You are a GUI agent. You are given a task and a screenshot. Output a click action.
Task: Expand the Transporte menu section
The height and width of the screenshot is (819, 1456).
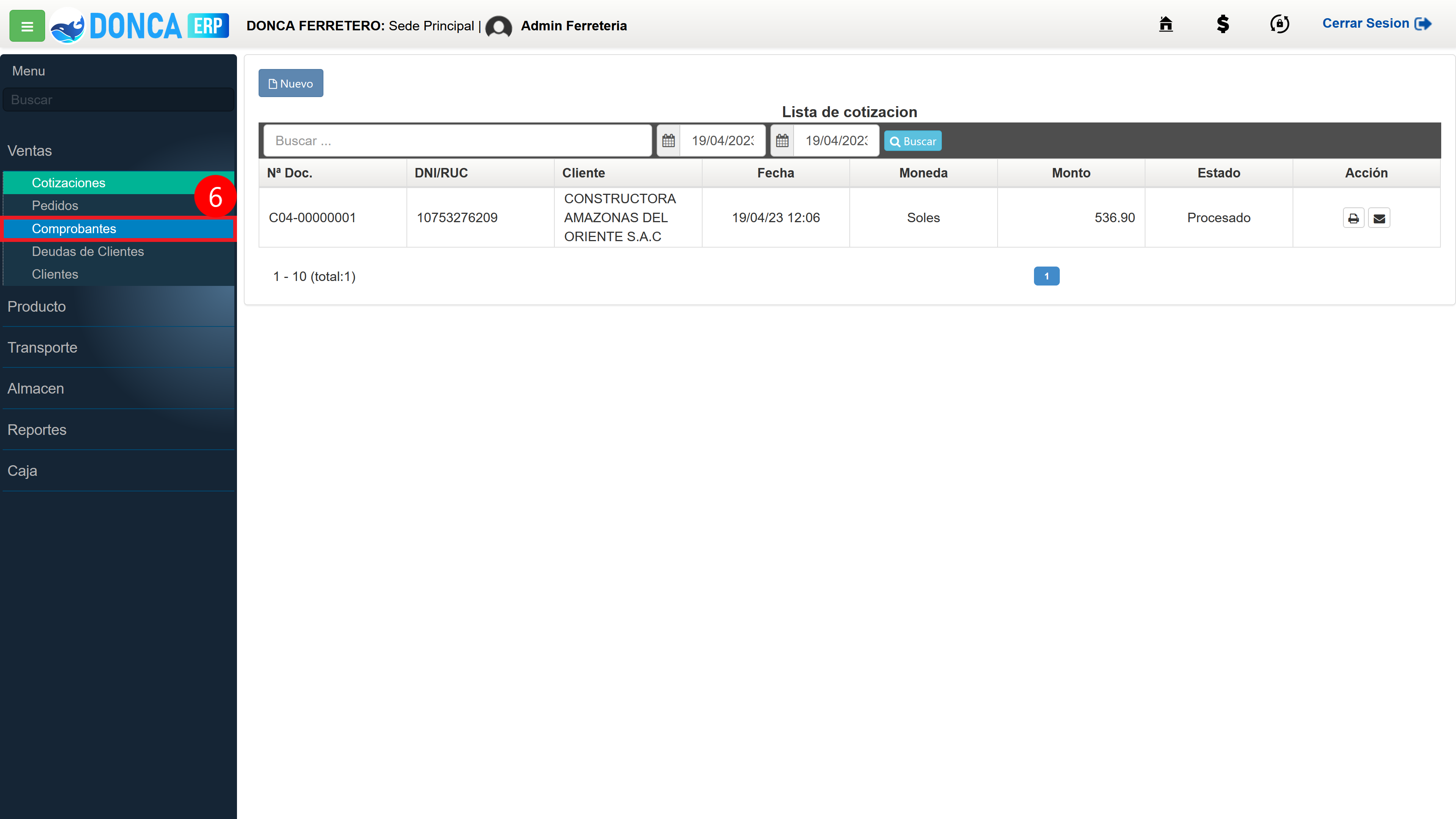click(118, 348)
